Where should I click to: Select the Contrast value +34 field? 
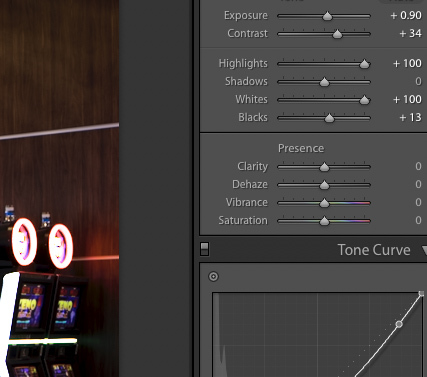pyautogui.click(x=410, y=33)
